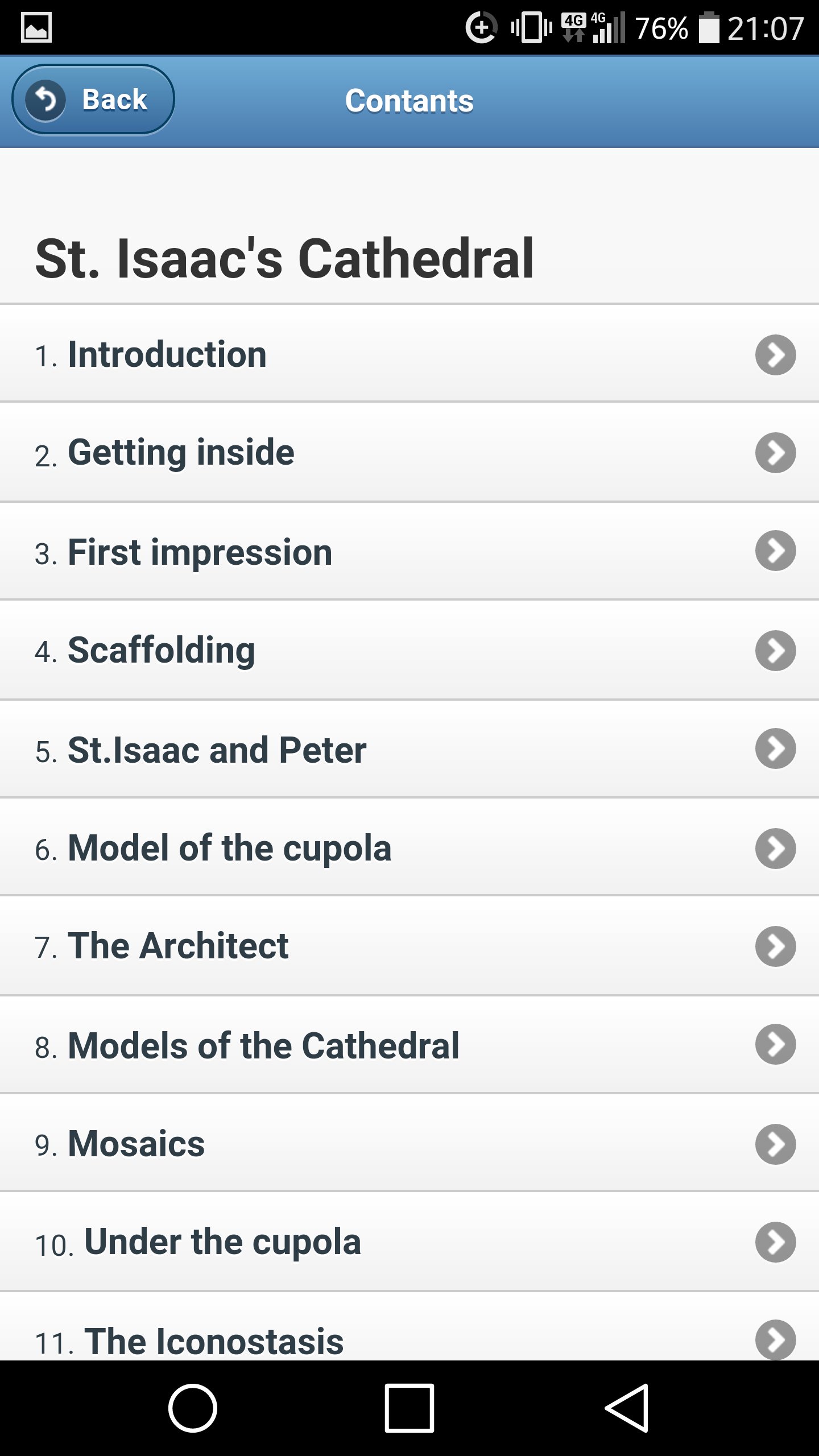Select St.Isaac and Peter entry
The width and height of the screenshot is (819, 1456).
pyautogui.click(x=217, y=750)
